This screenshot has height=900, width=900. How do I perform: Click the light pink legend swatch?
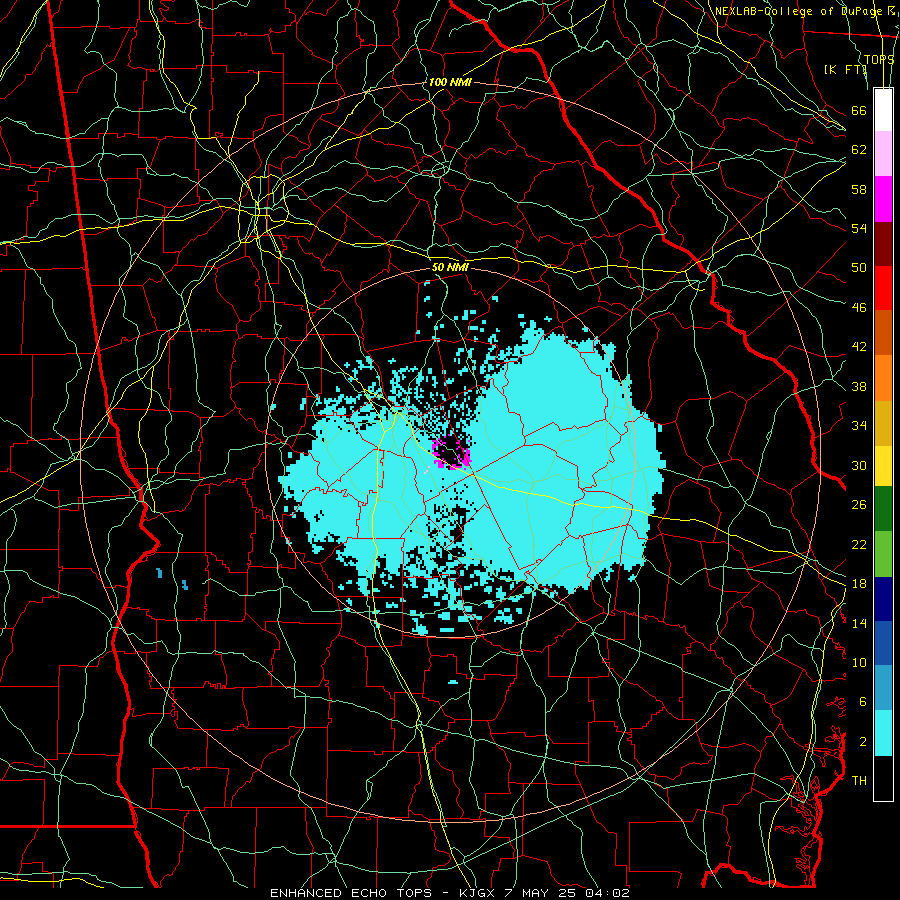pyautogui.click(x=883, y=153)
